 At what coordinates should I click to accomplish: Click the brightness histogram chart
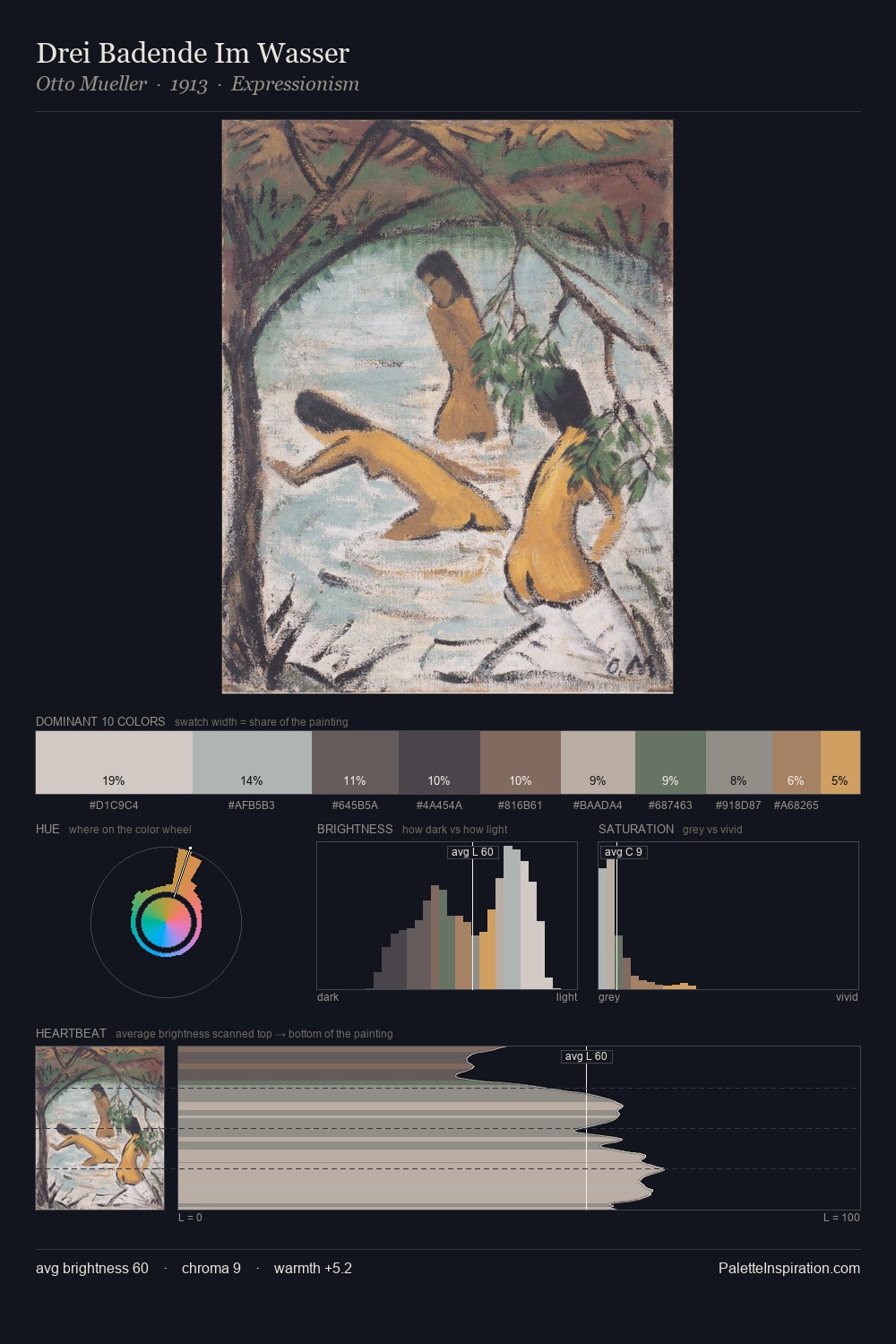447,916
